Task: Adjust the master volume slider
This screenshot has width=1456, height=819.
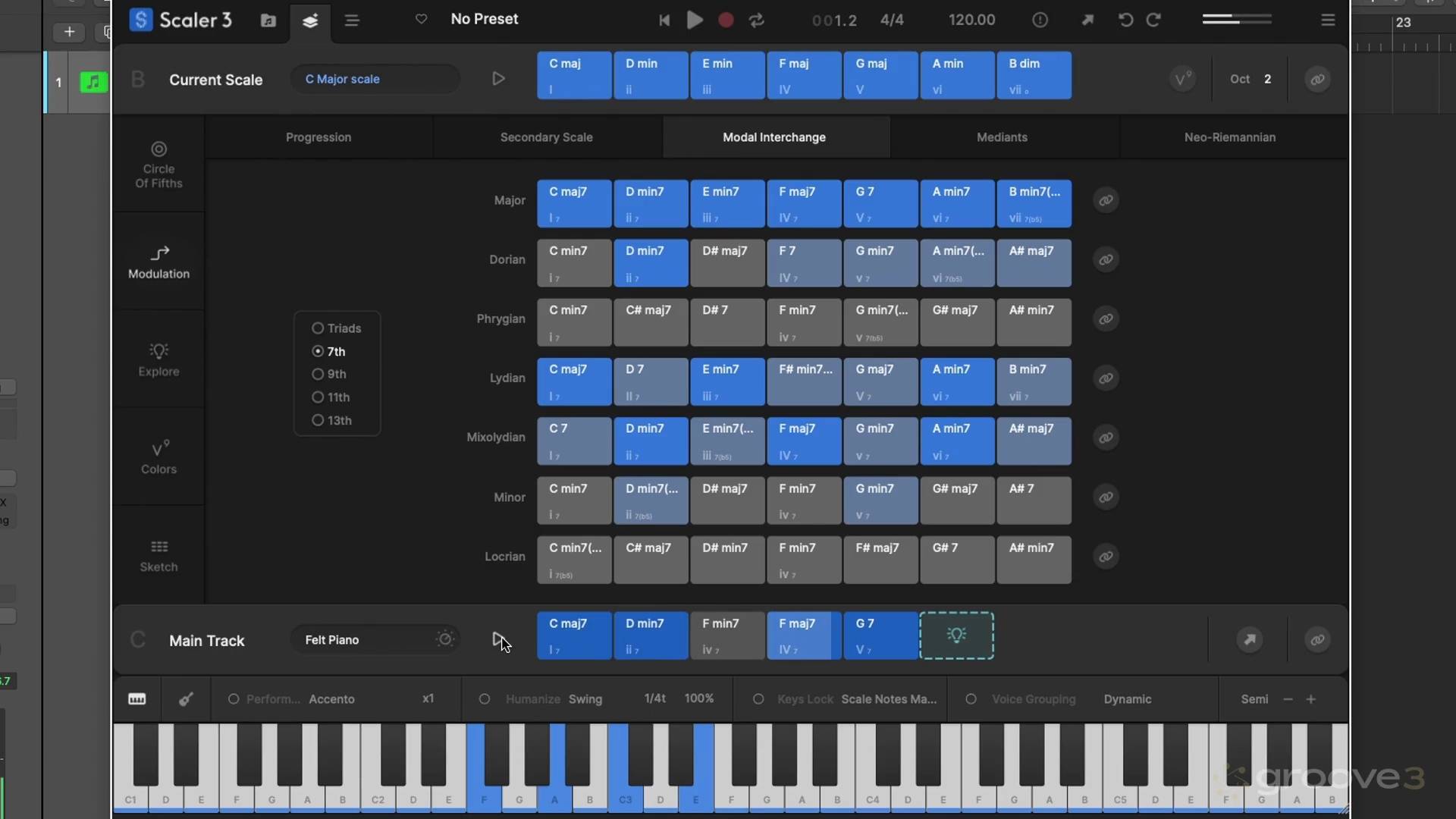Action: pyautogui.click(x=1236, y=20)
